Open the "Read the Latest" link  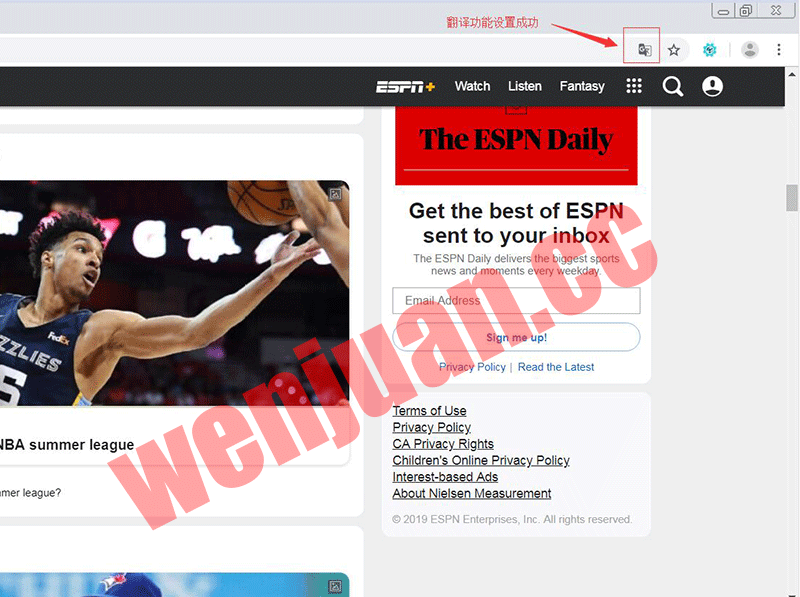click(x=556, y=367)
